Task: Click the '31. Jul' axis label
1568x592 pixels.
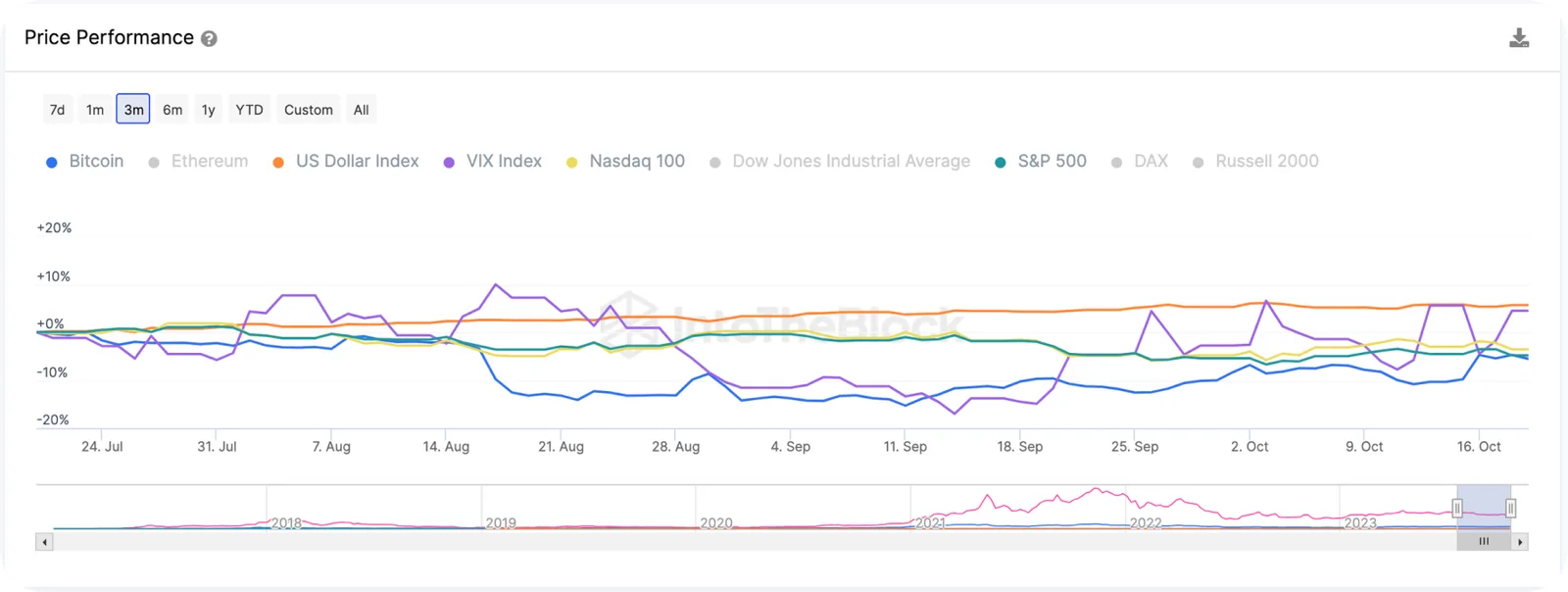Action: point(217,447)
